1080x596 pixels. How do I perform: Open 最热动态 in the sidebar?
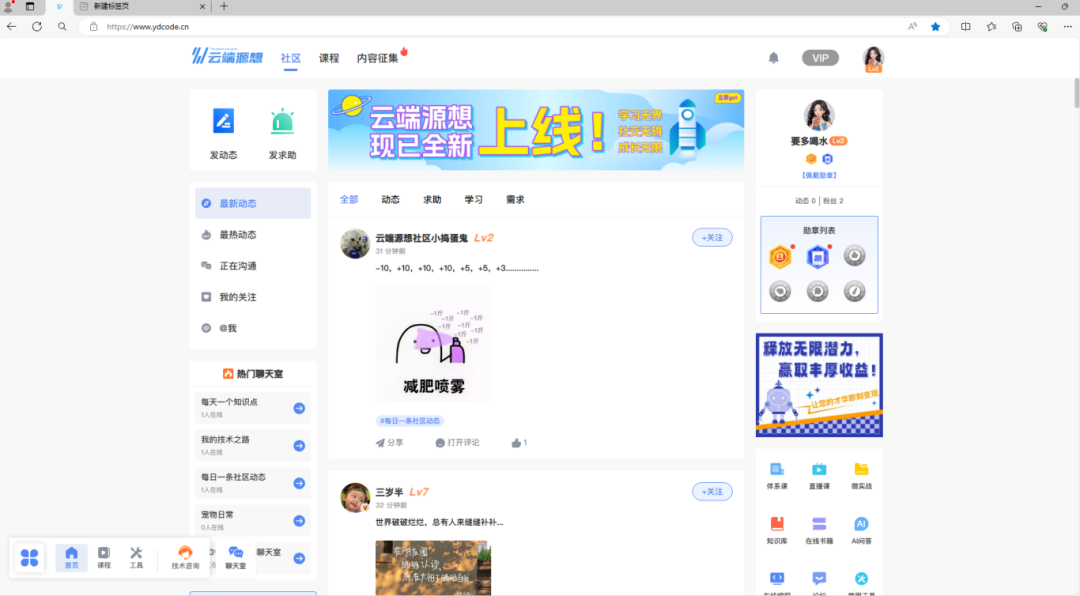point(253,235)
